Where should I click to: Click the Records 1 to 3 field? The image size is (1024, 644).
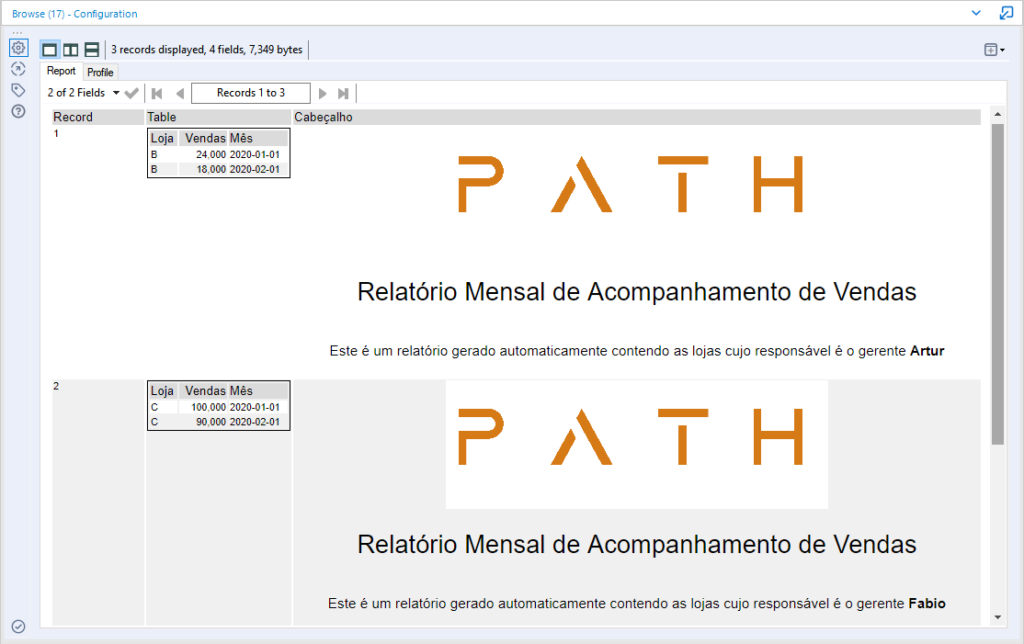pyautogui.click(x=251, y=93)
